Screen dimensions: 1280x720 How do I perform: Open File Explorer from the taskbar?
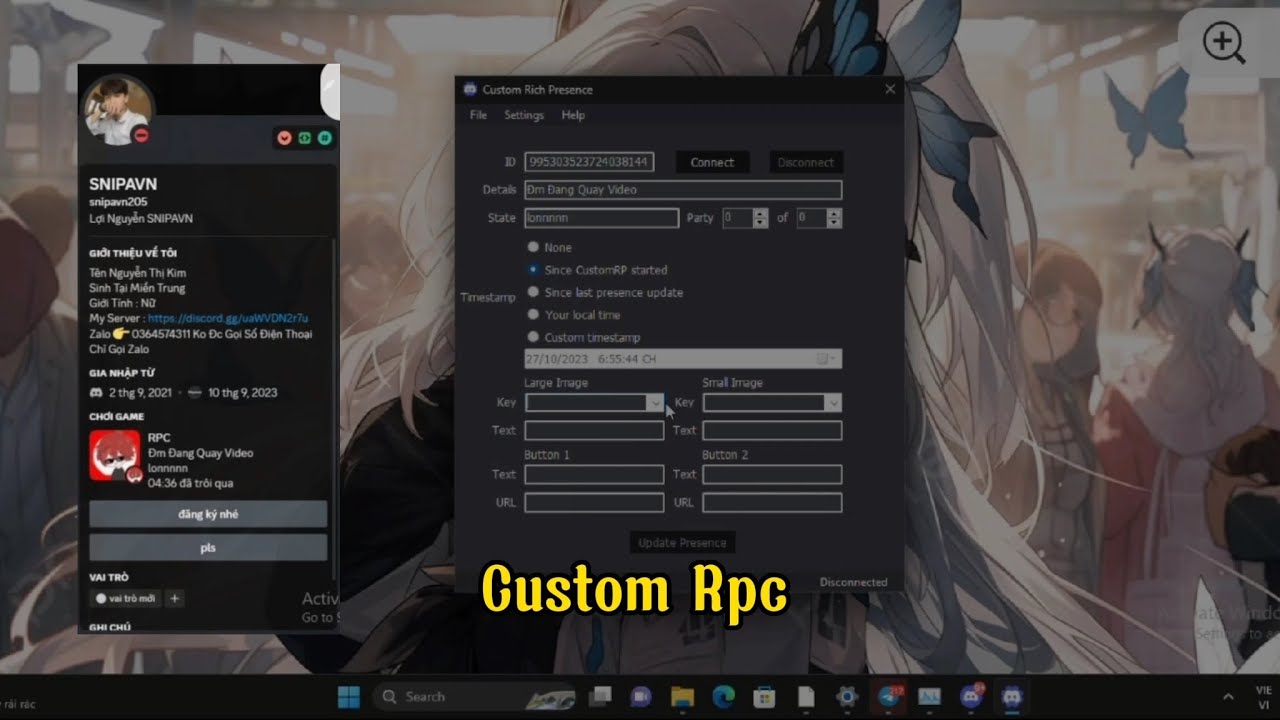[682, 696]
